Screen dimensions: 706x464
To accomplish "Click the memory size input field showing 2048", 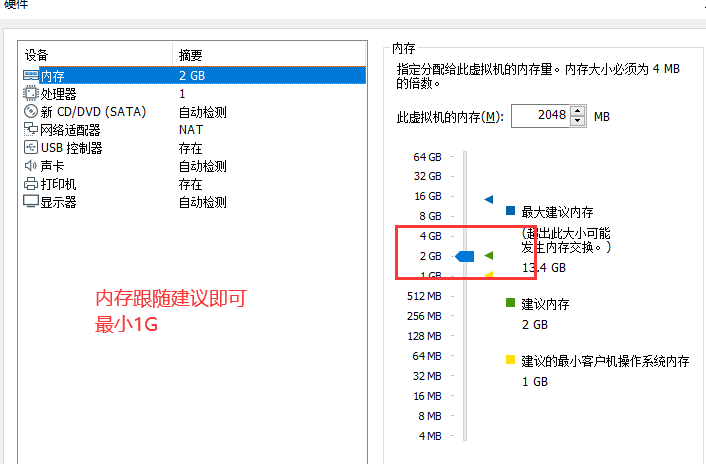I will coord(540,116).
